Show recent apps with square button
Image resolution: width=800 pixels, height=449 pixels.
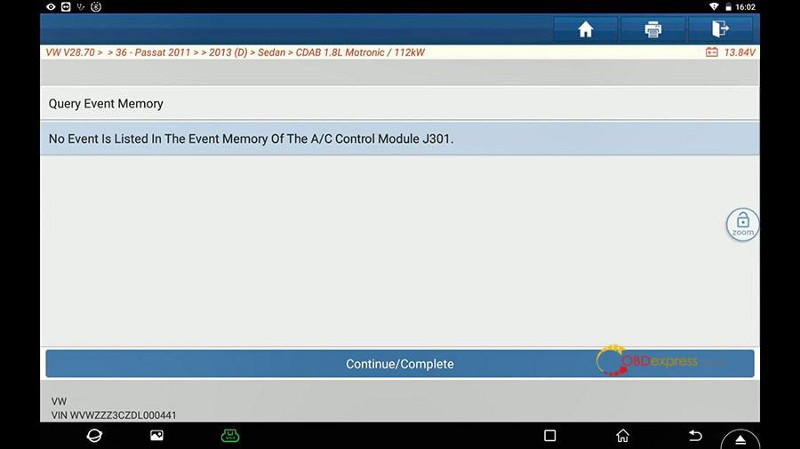click(550, 435)
